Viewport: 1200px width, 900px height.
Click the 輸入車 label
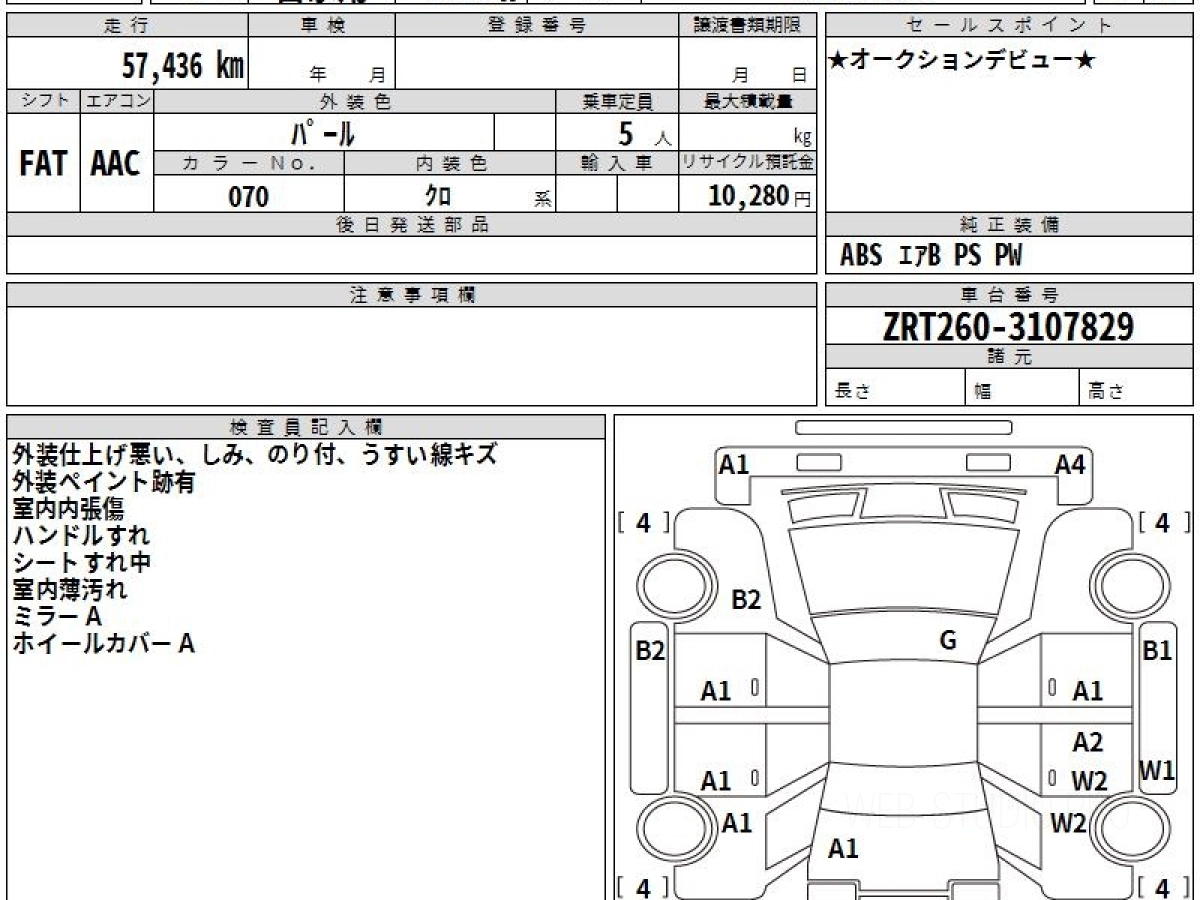(617, 164)
